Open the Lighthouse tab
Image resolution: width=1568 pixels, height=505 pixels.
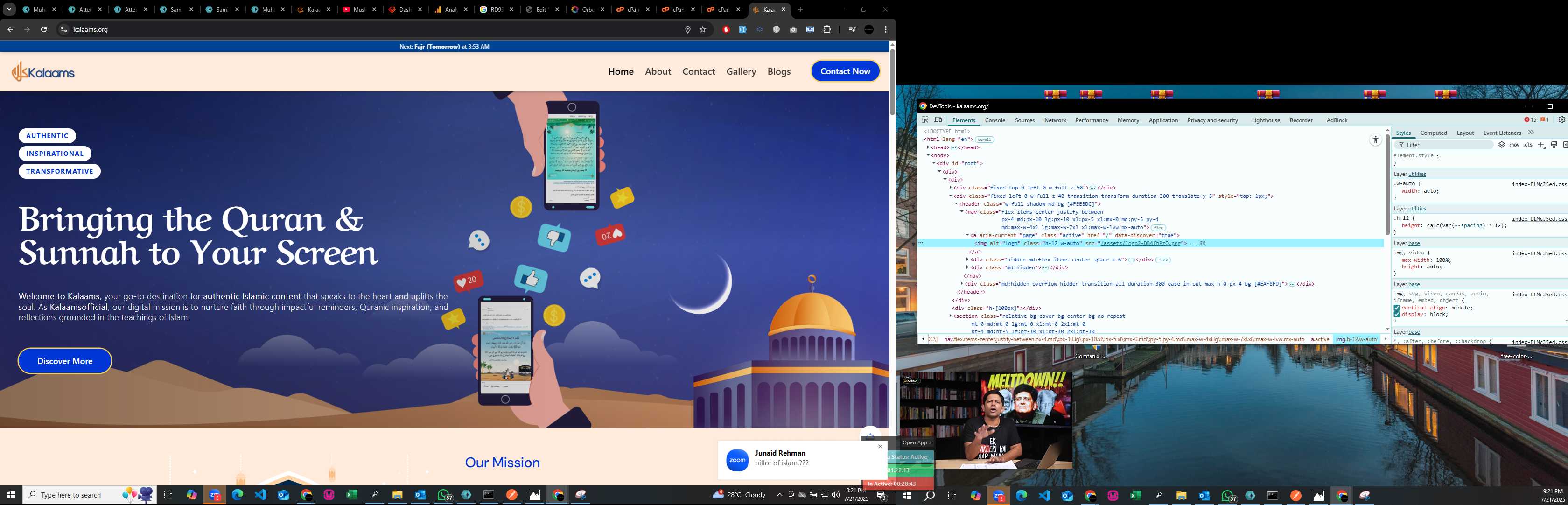pyautogui.click(x=1266, y=120)
